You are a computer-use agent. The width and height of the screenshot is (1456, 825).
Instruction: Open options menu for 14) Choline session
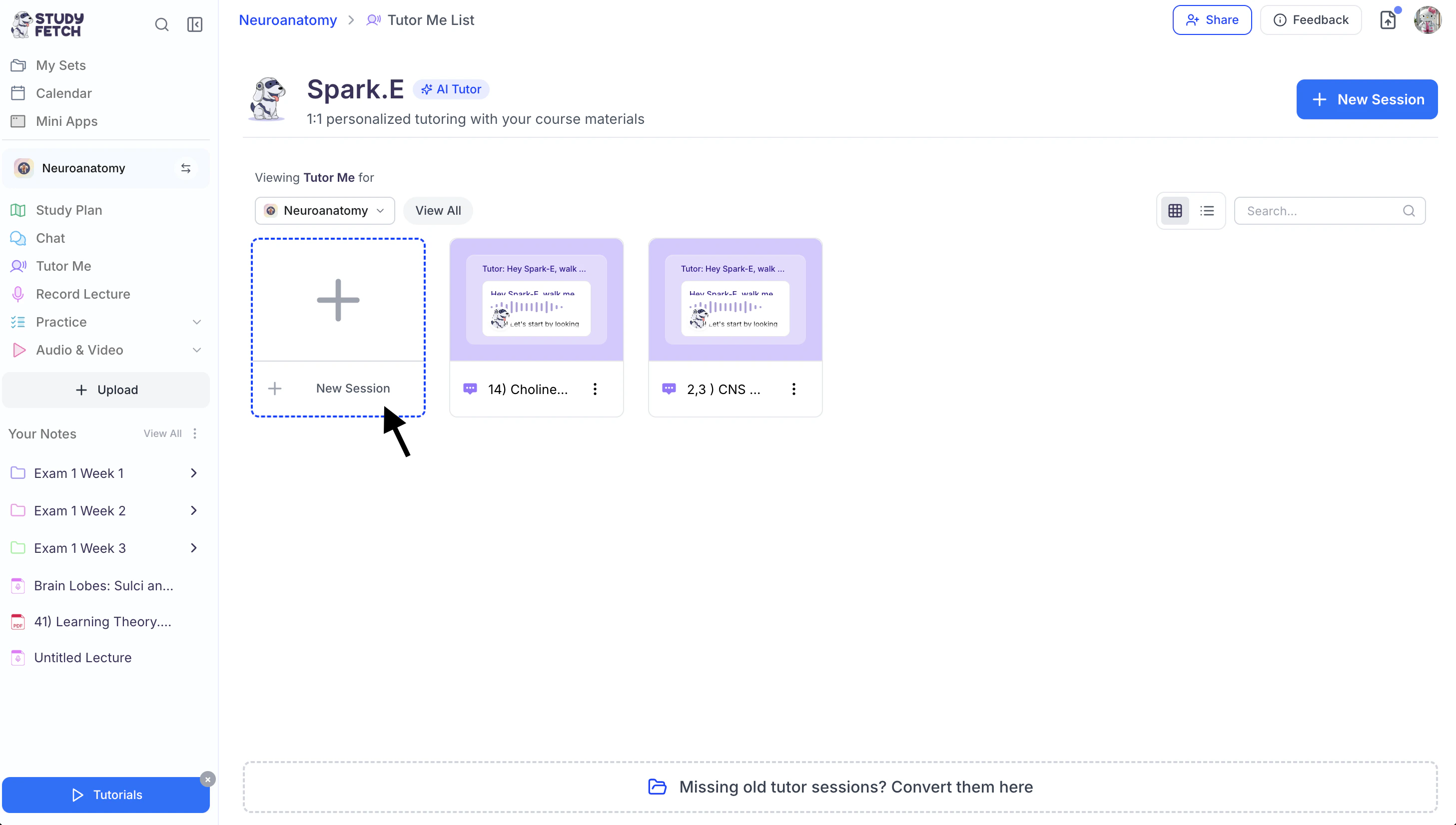(595, 389)
